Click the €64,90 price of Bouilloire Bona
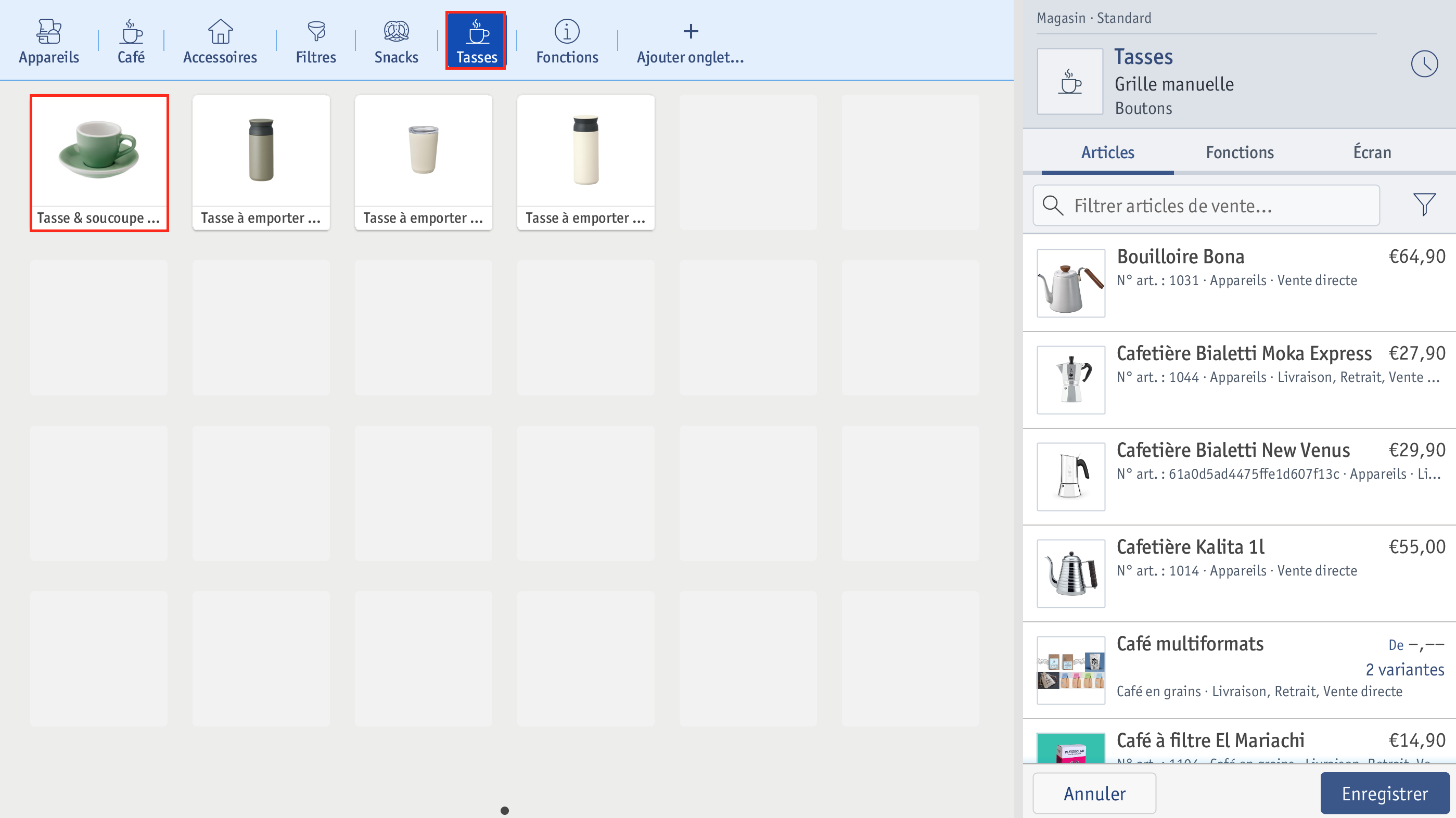 [1416, 257]
